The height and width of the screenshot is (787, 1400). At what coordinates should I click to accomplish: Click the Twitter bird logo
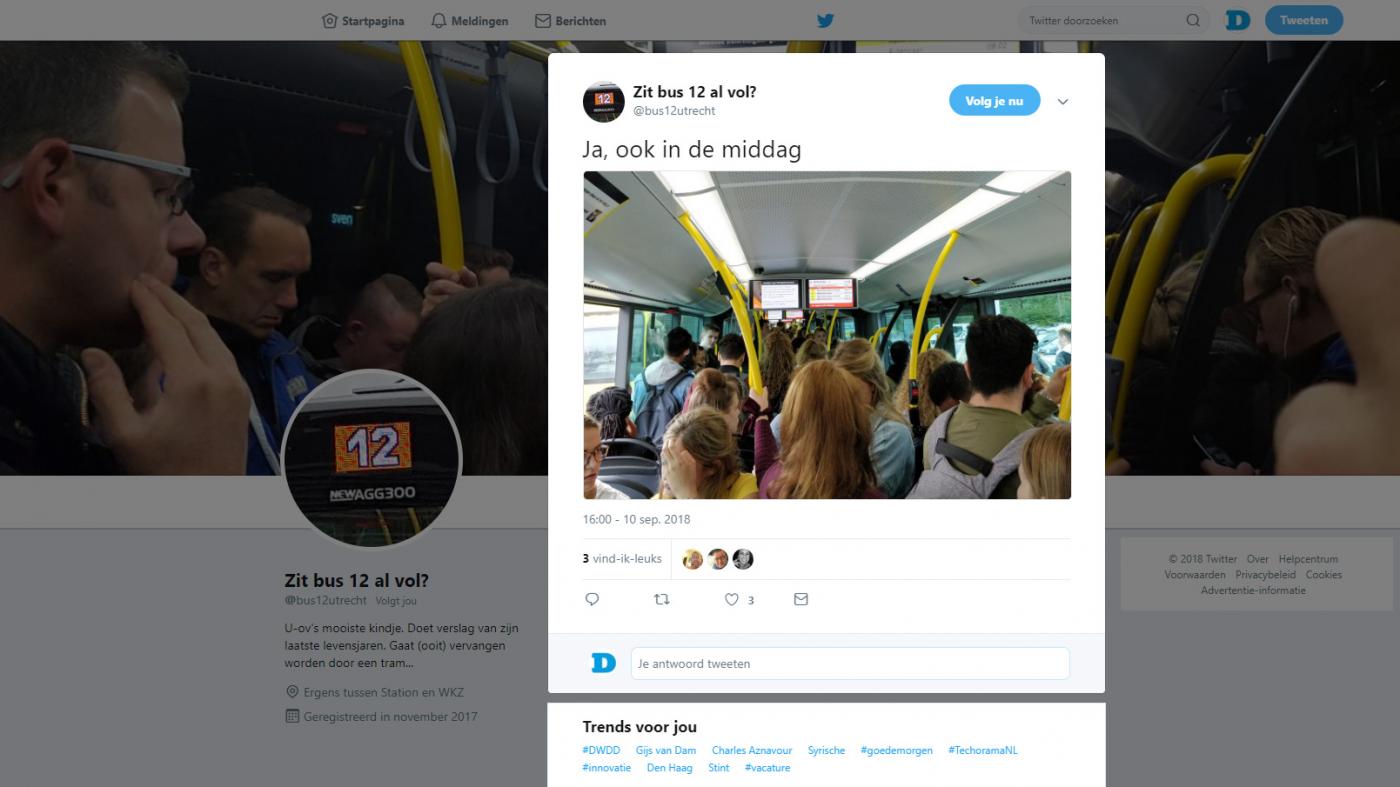[825, 20]
